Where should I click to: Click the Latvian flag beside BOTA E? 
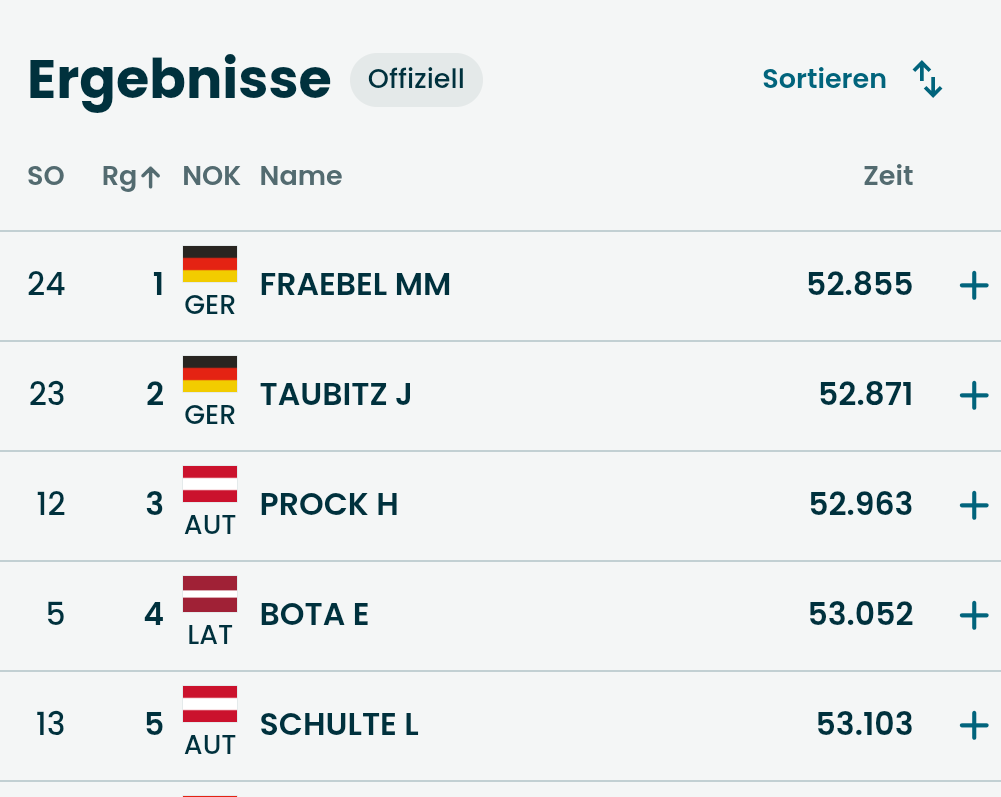[x=210, y=594]
